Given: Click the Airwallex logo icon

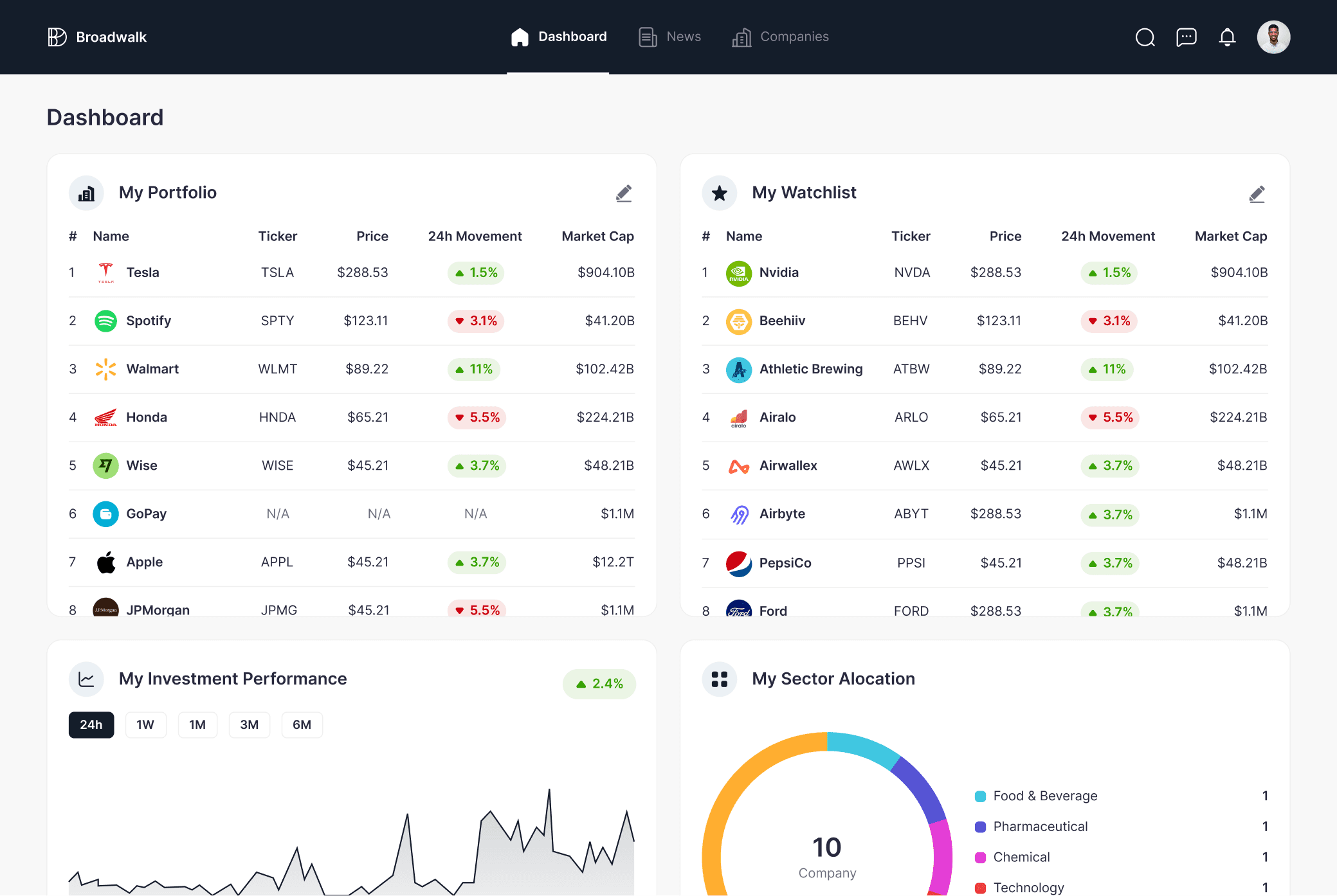Looking at the screenshot, I should point(739,466).
